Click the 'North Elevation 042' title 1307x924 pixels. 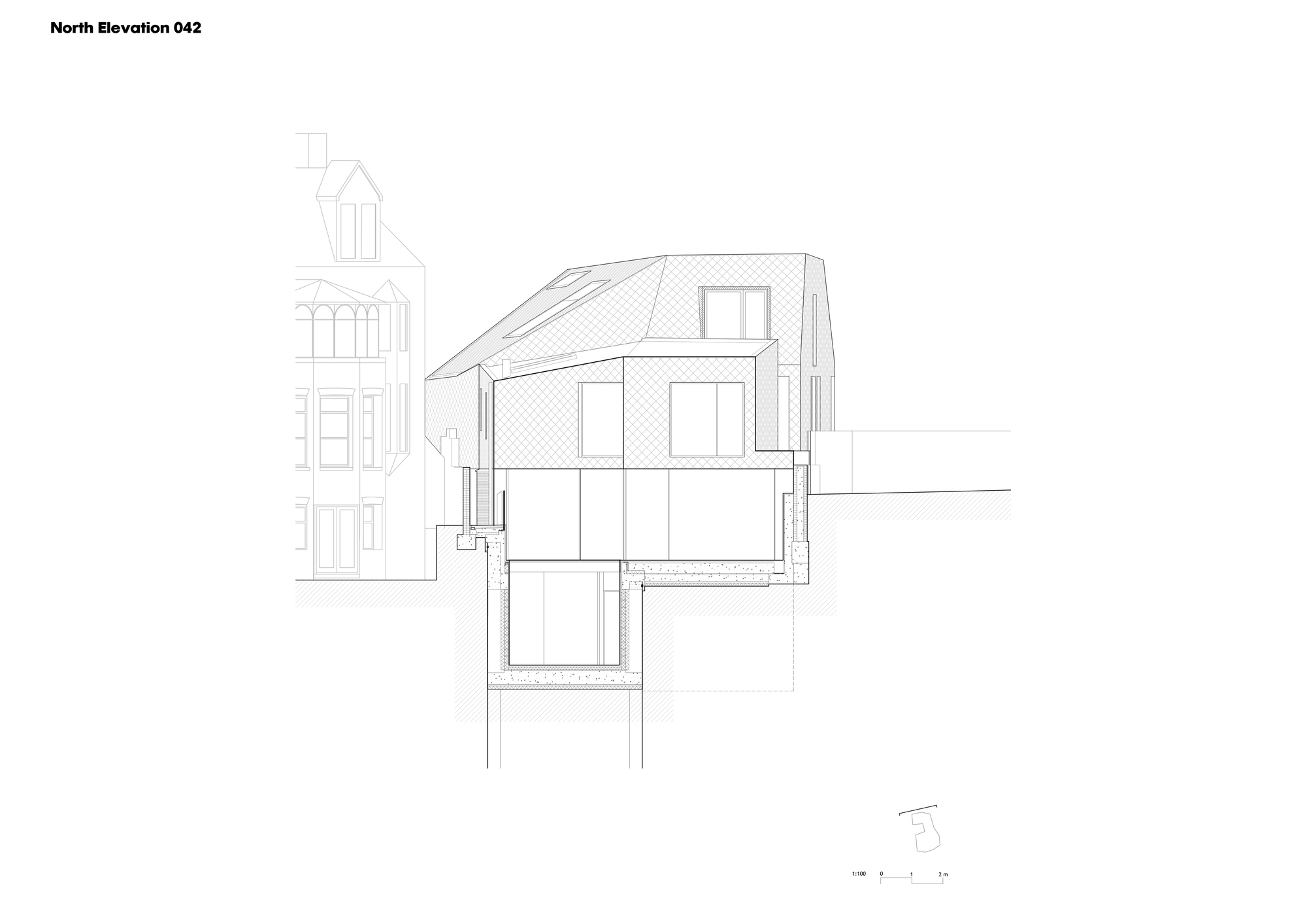pyautogui.click(x=125, y=28)
